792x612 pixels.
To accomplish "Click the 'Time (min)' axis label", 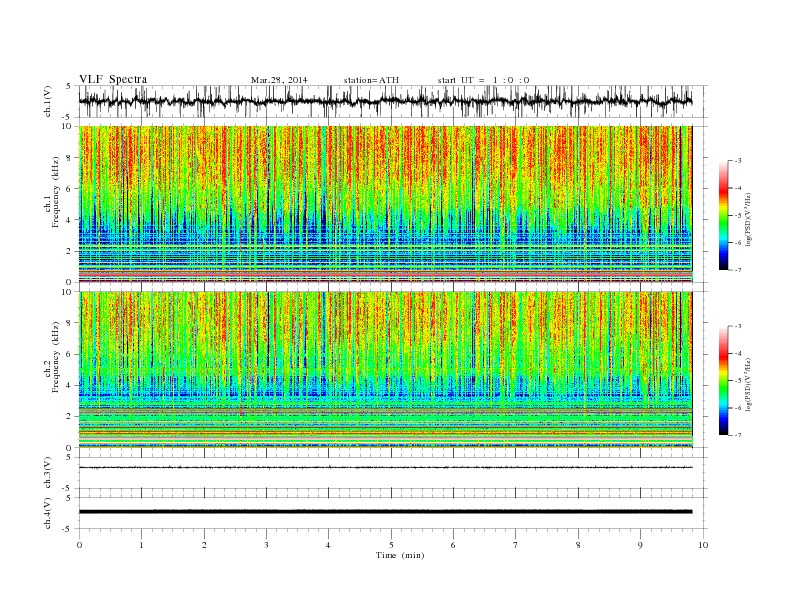I will pos(400,555).
